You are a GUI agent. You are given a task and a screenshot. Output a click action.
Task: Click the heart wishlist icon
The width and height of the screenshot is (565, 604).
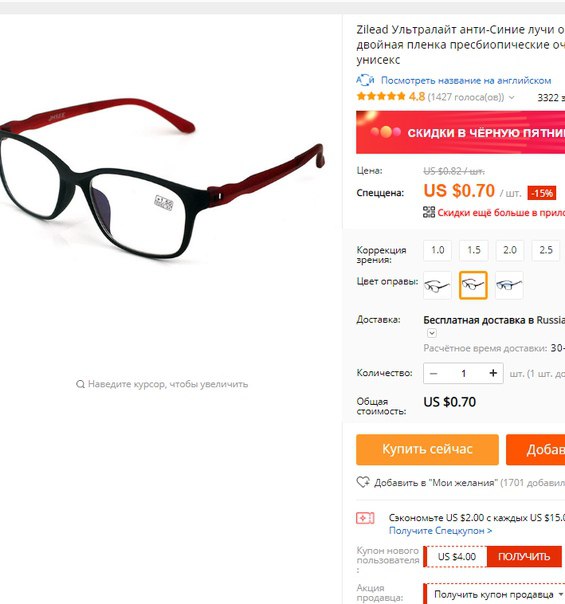(363, 482)
